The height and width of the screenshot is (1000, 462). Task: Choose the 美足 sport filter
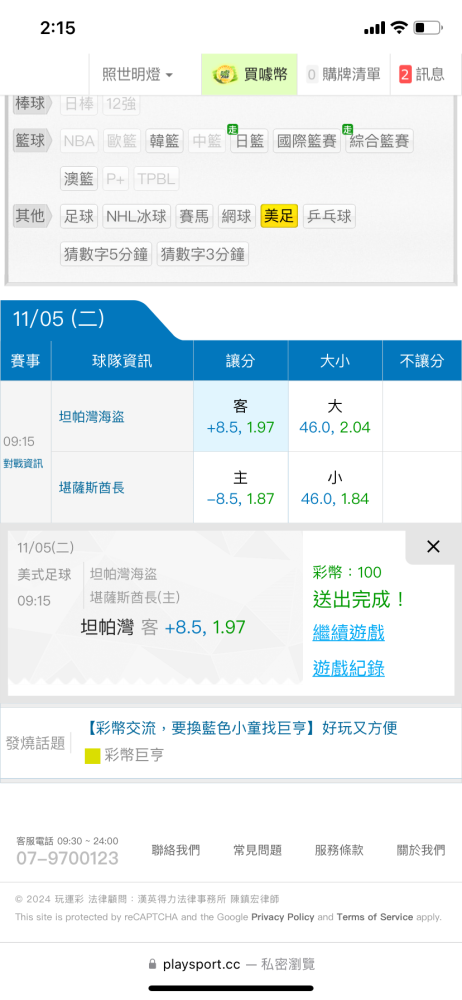(279, 217)
